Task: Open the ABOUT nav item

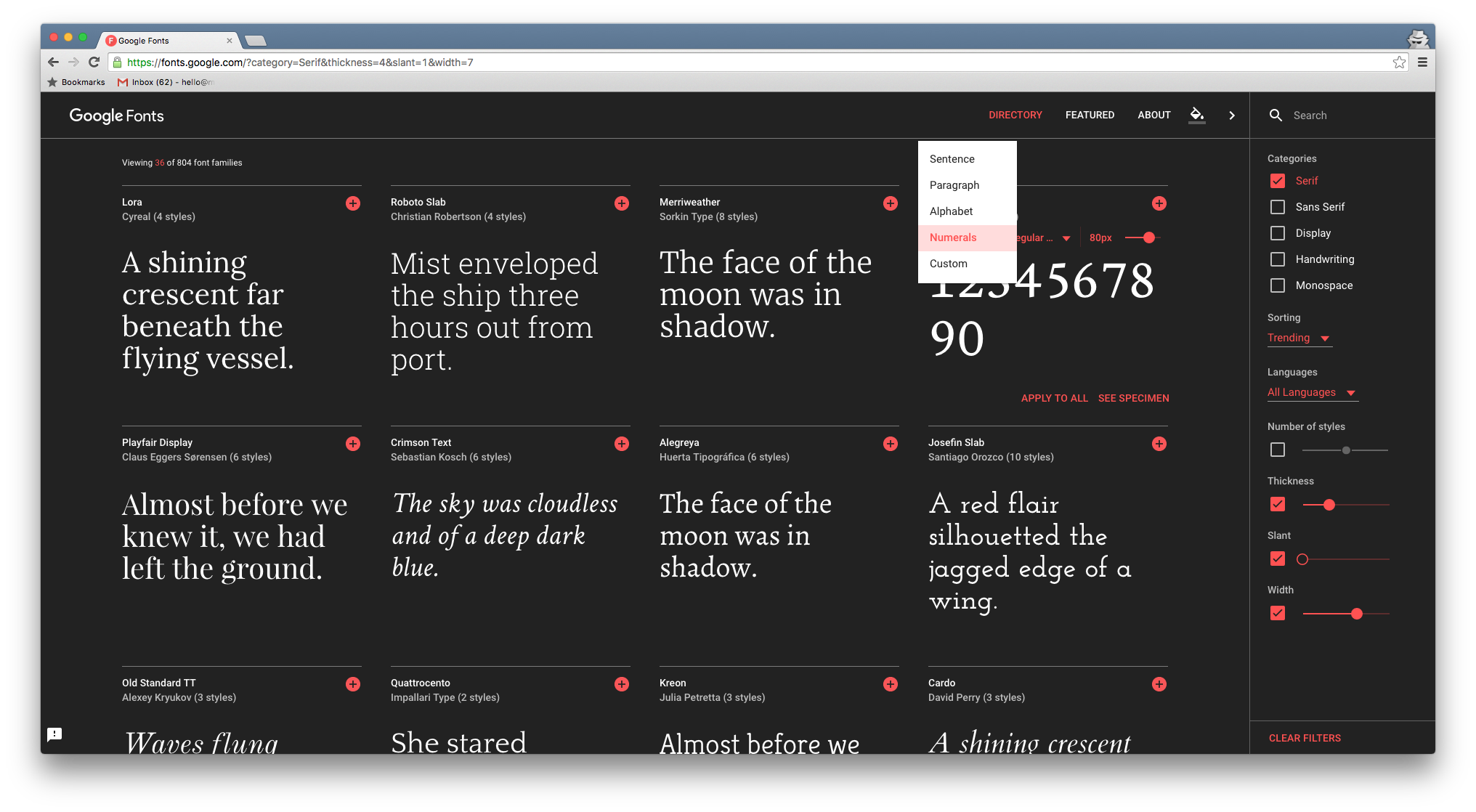Action: click(x=1154, y=115)
